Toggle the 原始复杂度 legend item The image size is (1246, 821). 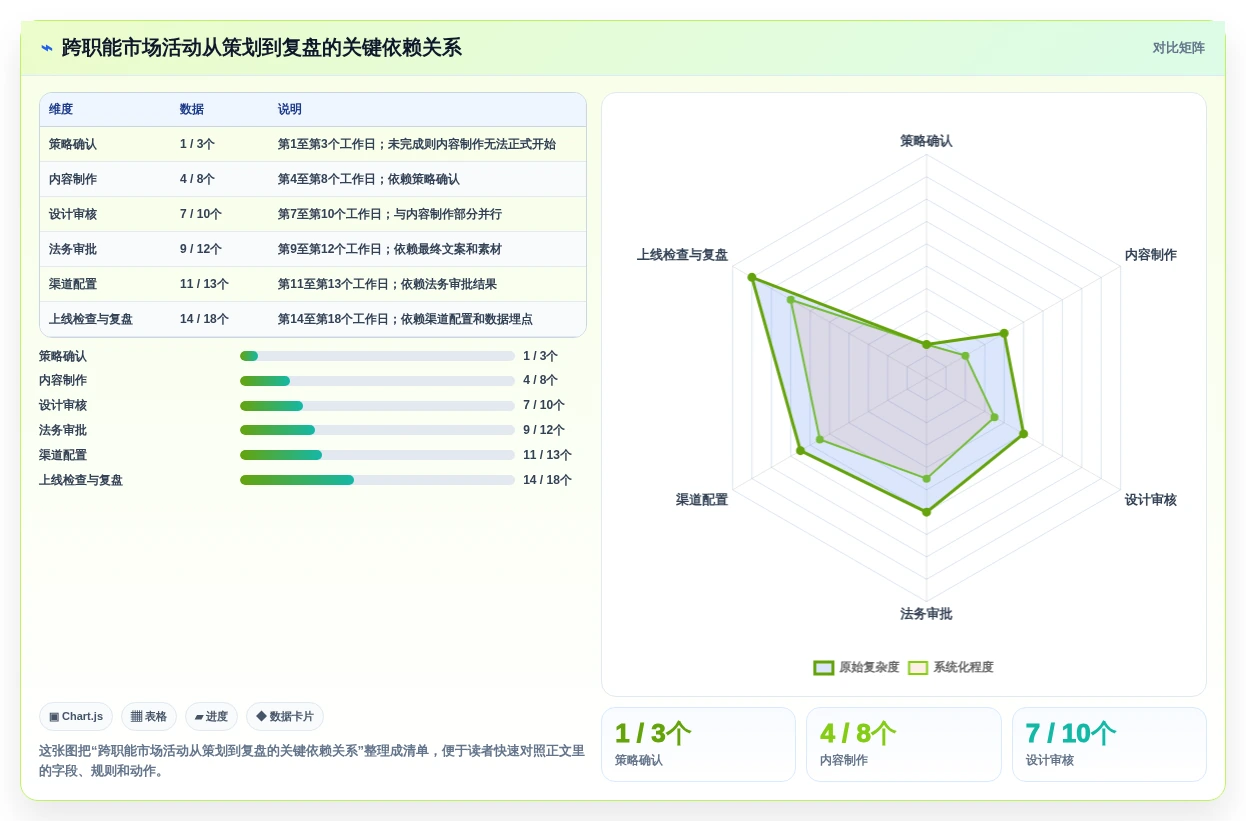(x=856, y=667)
